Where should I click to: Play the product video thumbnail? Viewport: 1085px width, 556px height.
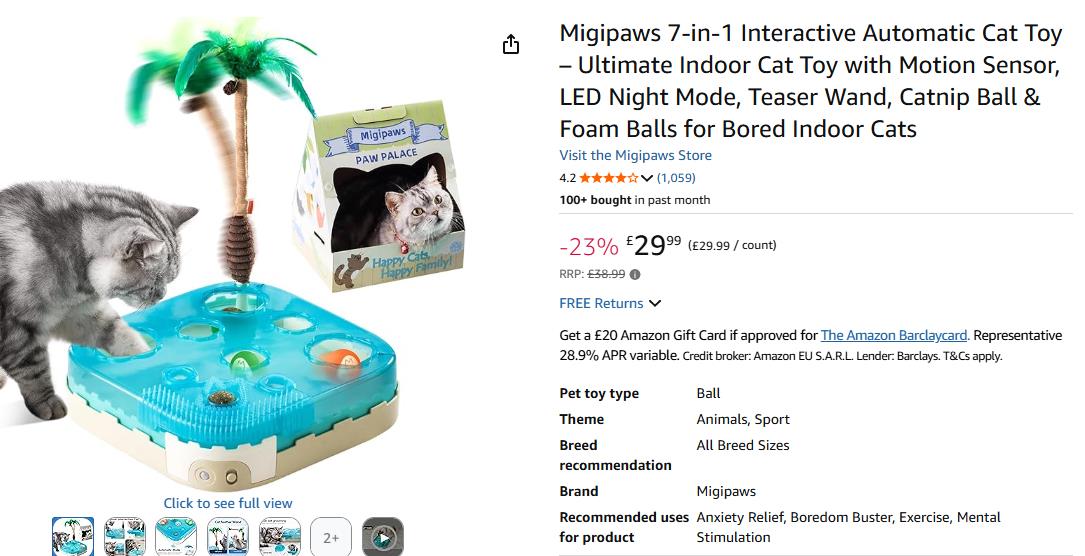point(383,537)
